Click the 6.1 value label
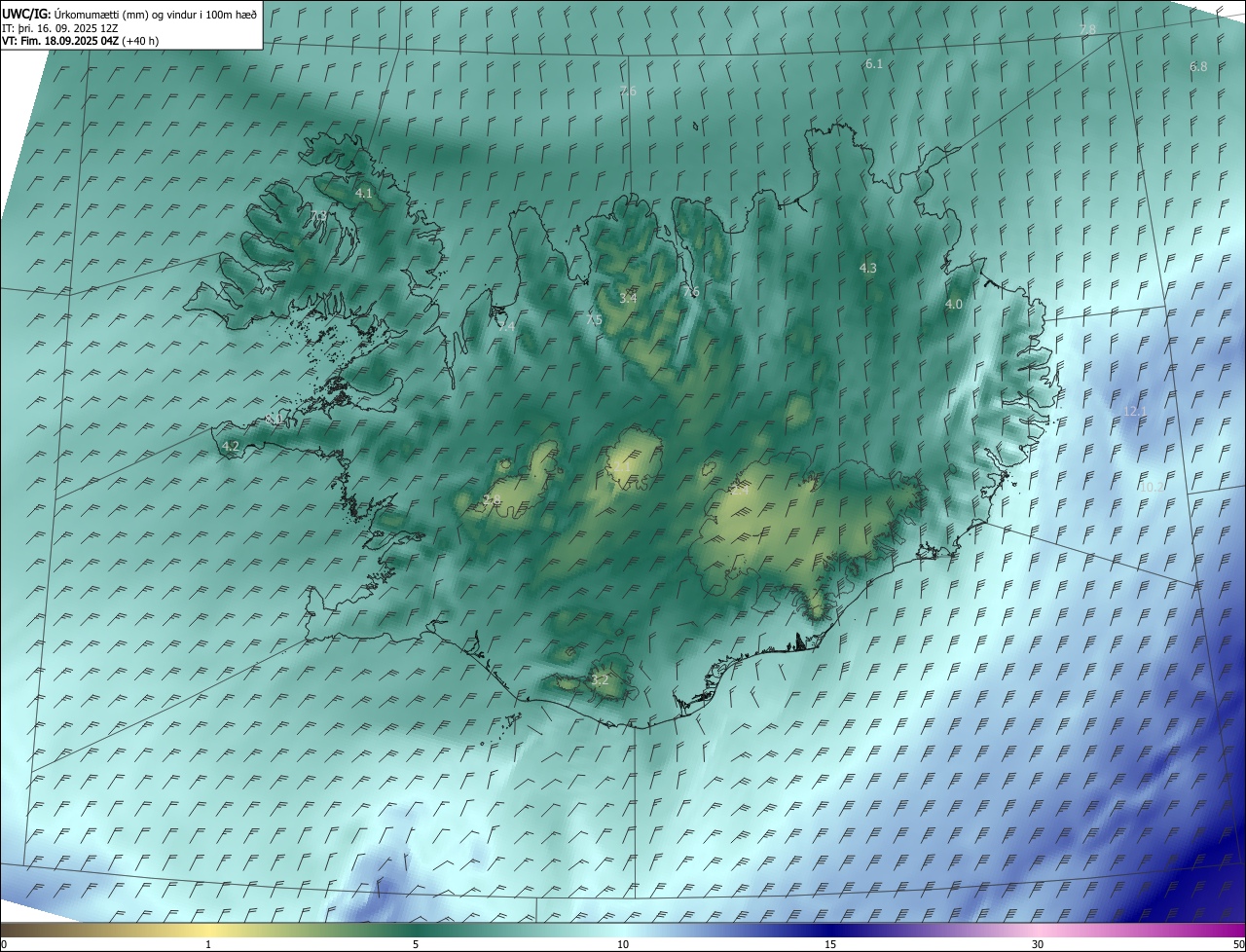Screen dimensions: 1246x952 click(x=874, y=63)
